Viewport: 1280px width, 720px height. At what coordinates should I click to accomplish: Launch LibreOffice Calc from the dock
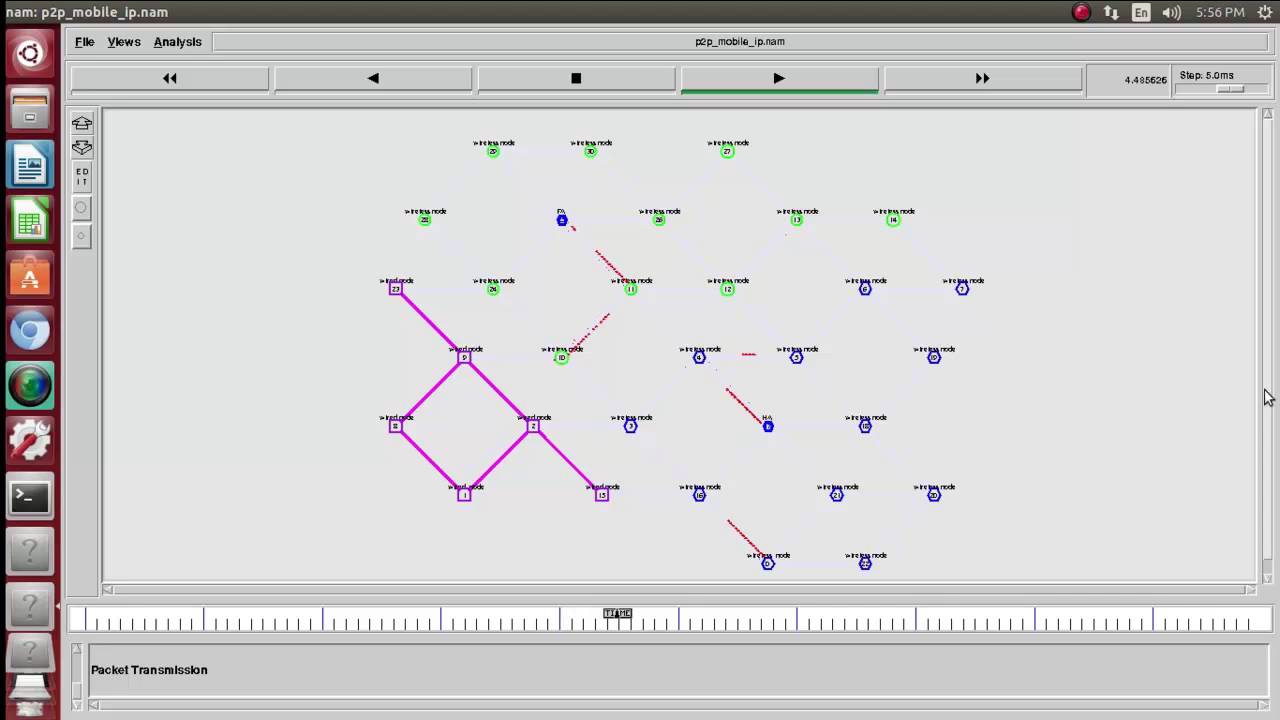tap(30, 221)
